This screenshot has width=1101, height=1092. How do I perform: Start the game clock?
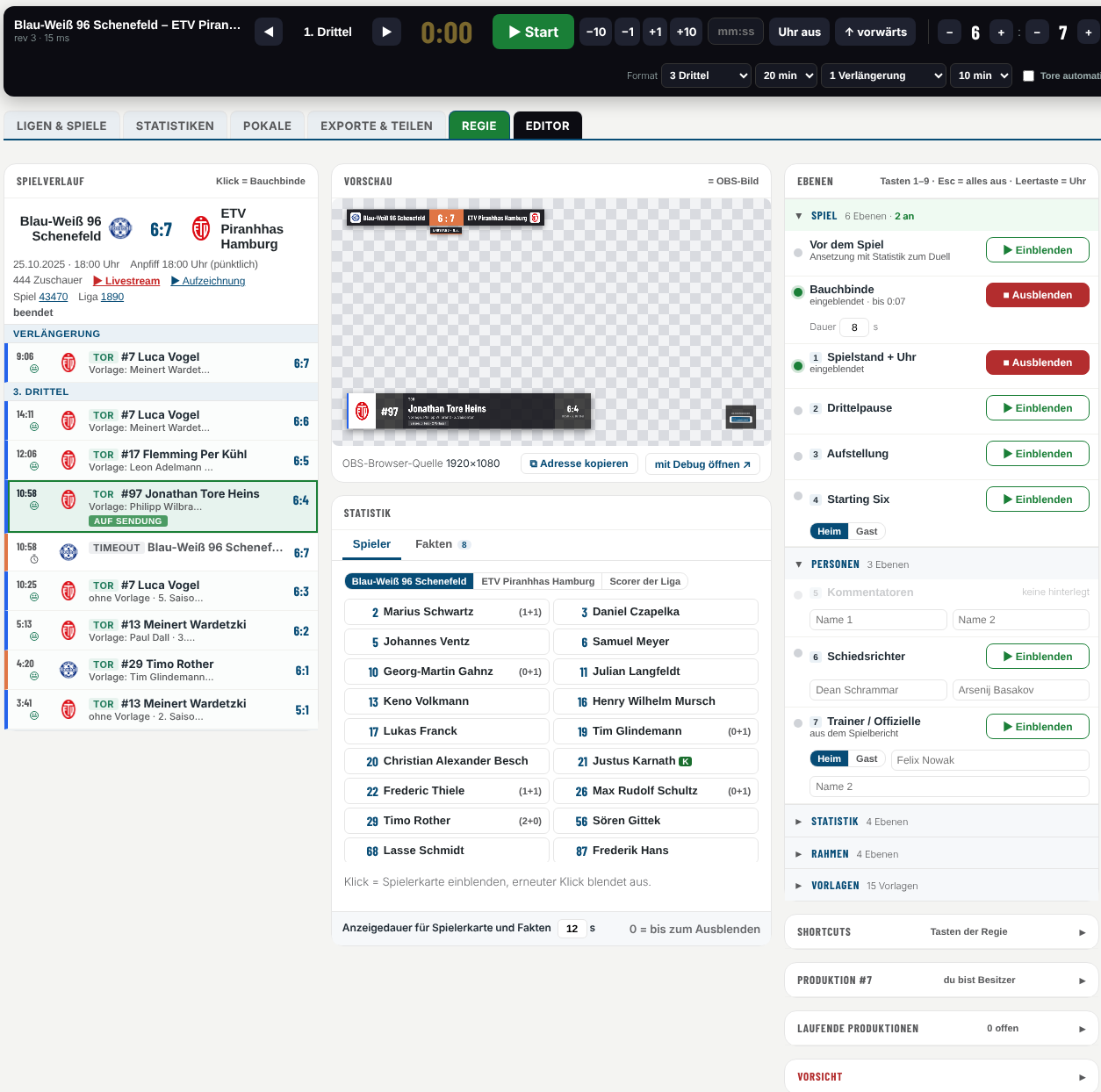coord(533,32)
